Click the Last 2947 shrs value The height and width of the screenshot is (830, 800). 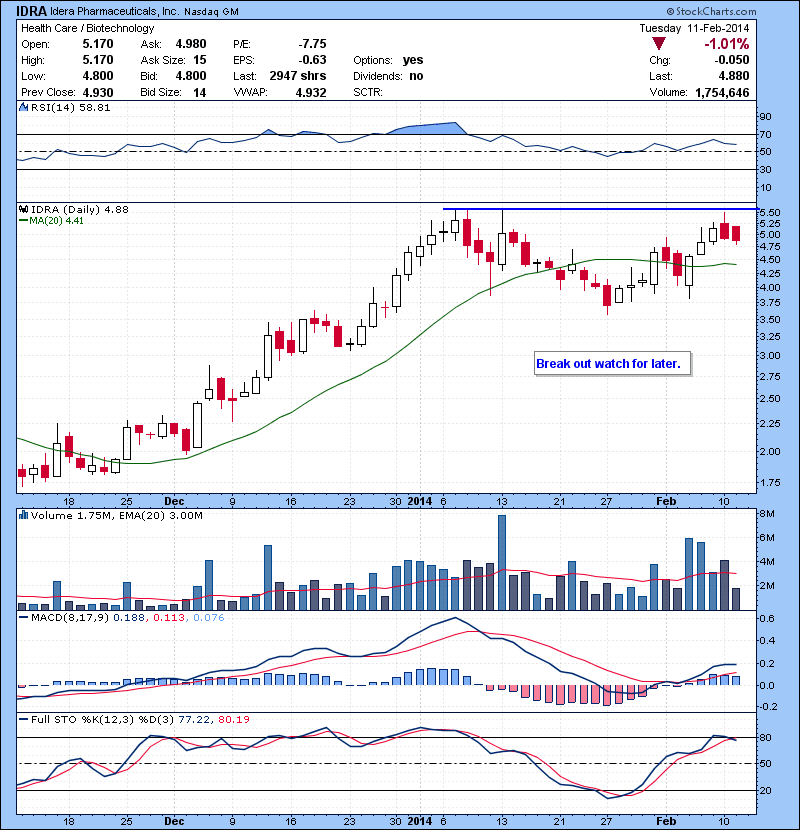298,76
